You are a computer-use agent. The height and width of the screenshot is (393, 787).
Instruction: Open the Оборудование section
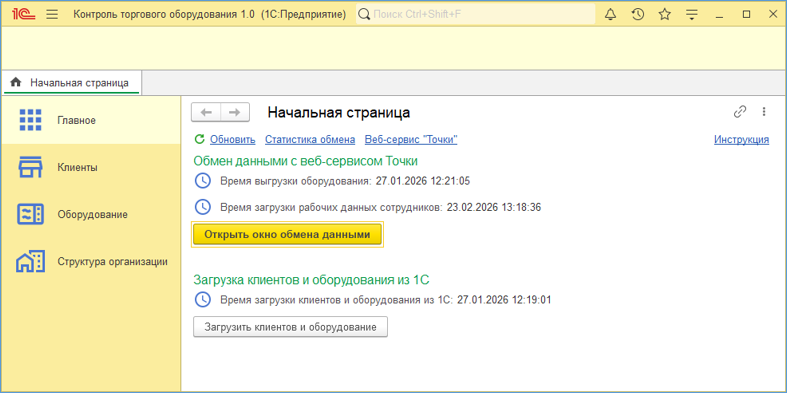click(91, 214)
